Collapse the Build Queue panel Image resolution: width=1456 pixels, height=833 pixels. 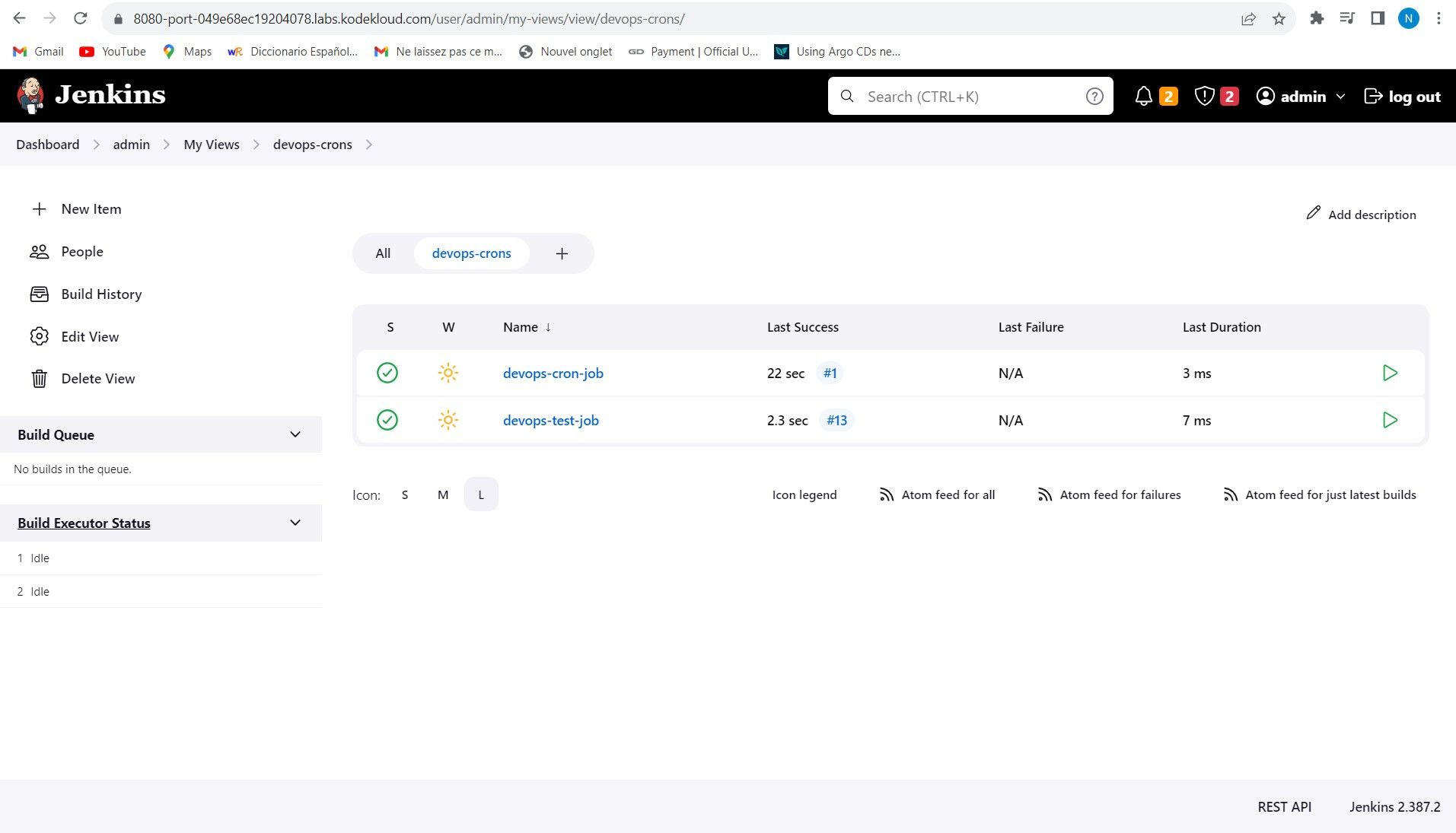pos(295,434)
